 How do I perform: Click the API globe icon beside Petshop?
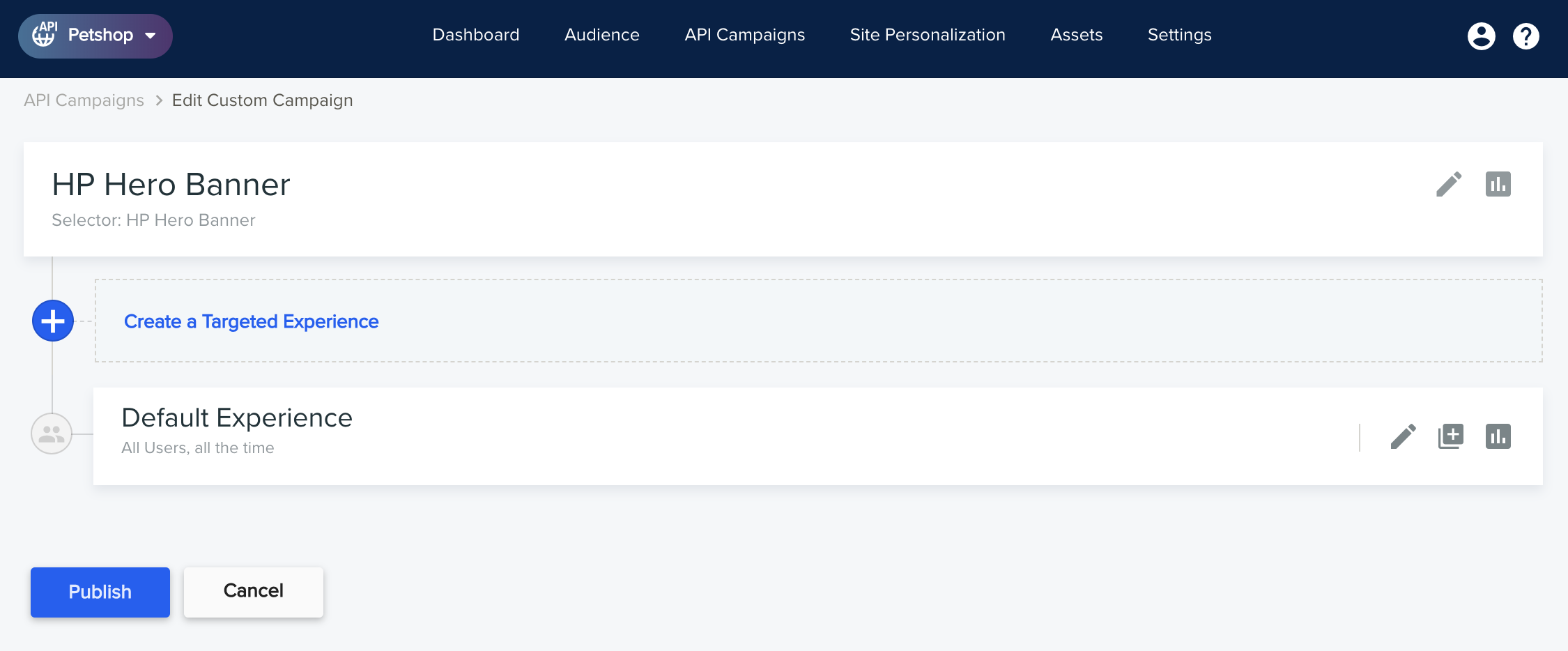(x=45, y=34)
